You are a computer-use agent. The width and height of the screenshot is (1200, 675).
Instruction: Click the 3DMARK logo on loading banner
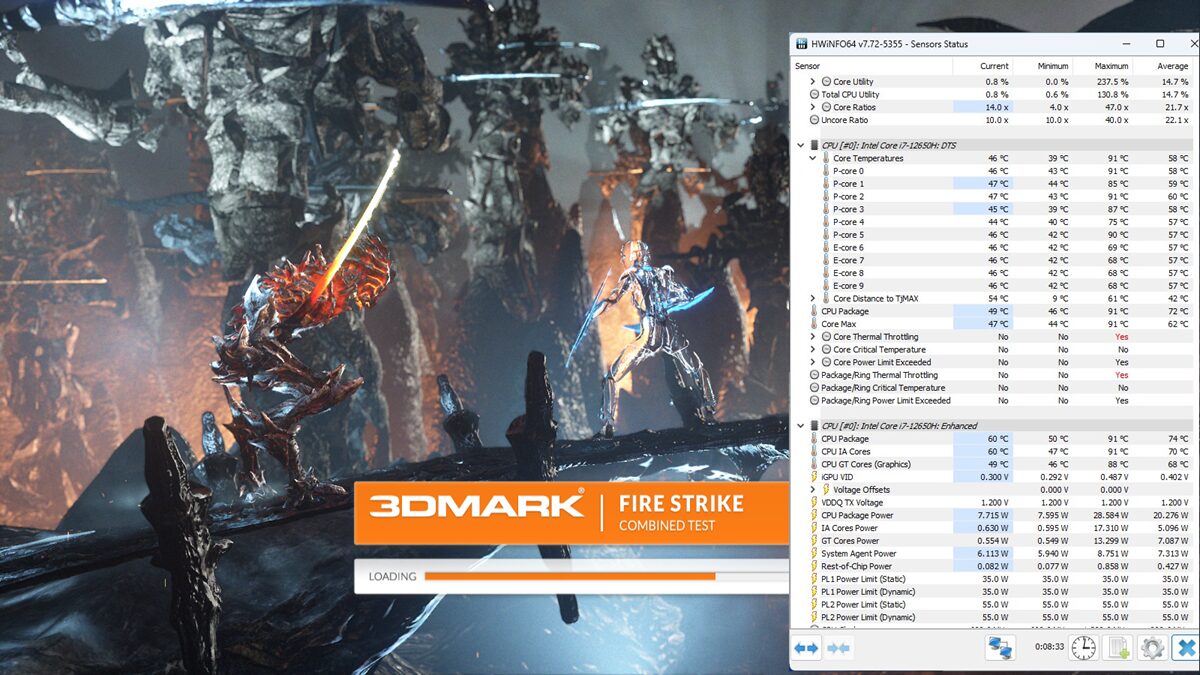coord(477,504)
